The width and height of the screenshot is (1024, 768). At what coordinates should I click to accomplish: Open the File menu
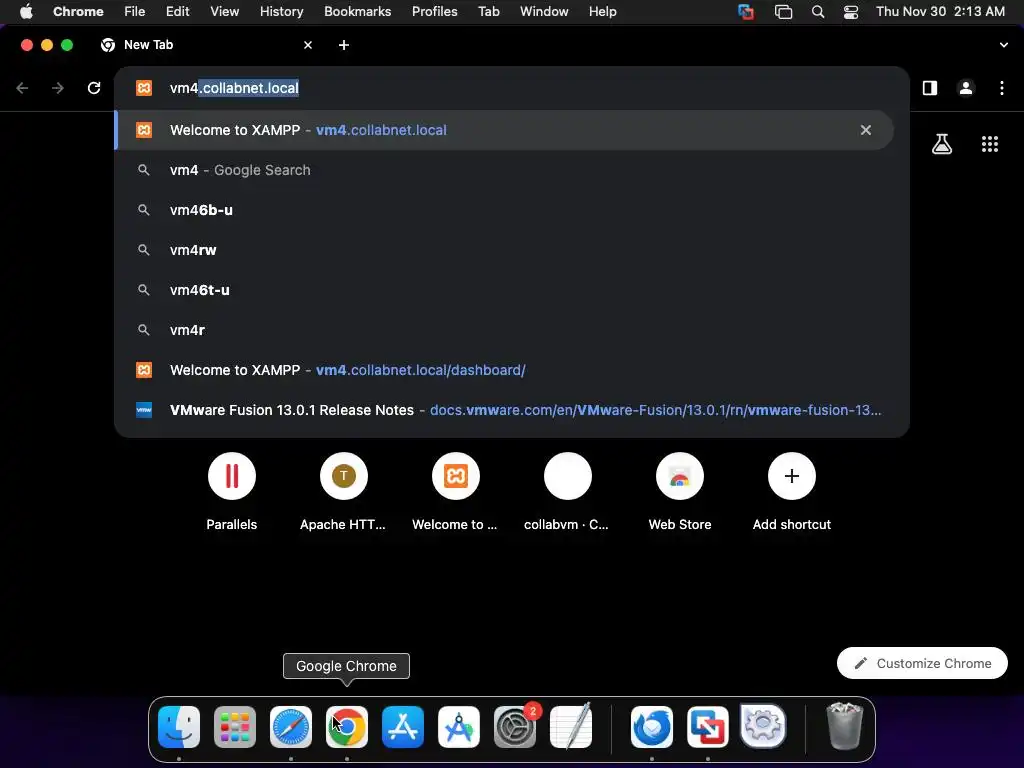click(x=135, y=12)
